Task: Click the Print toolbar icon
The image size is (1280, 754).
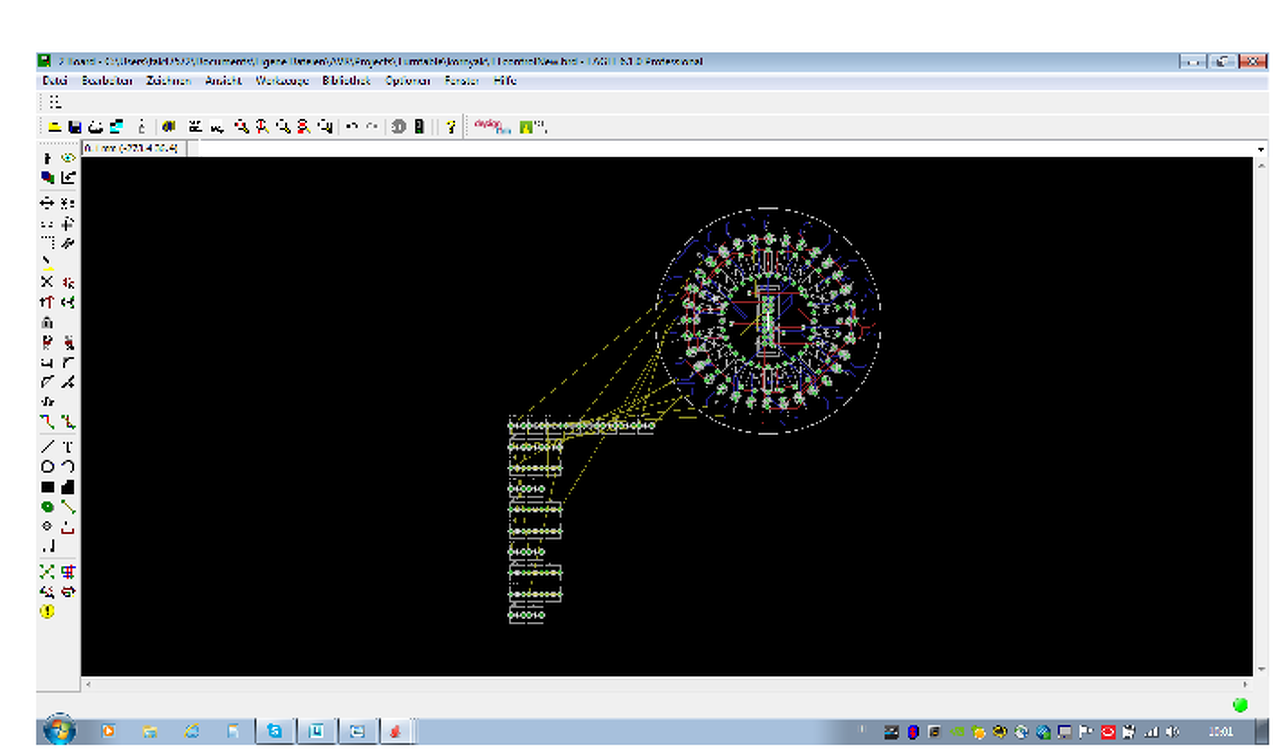Action: [95, 127]
